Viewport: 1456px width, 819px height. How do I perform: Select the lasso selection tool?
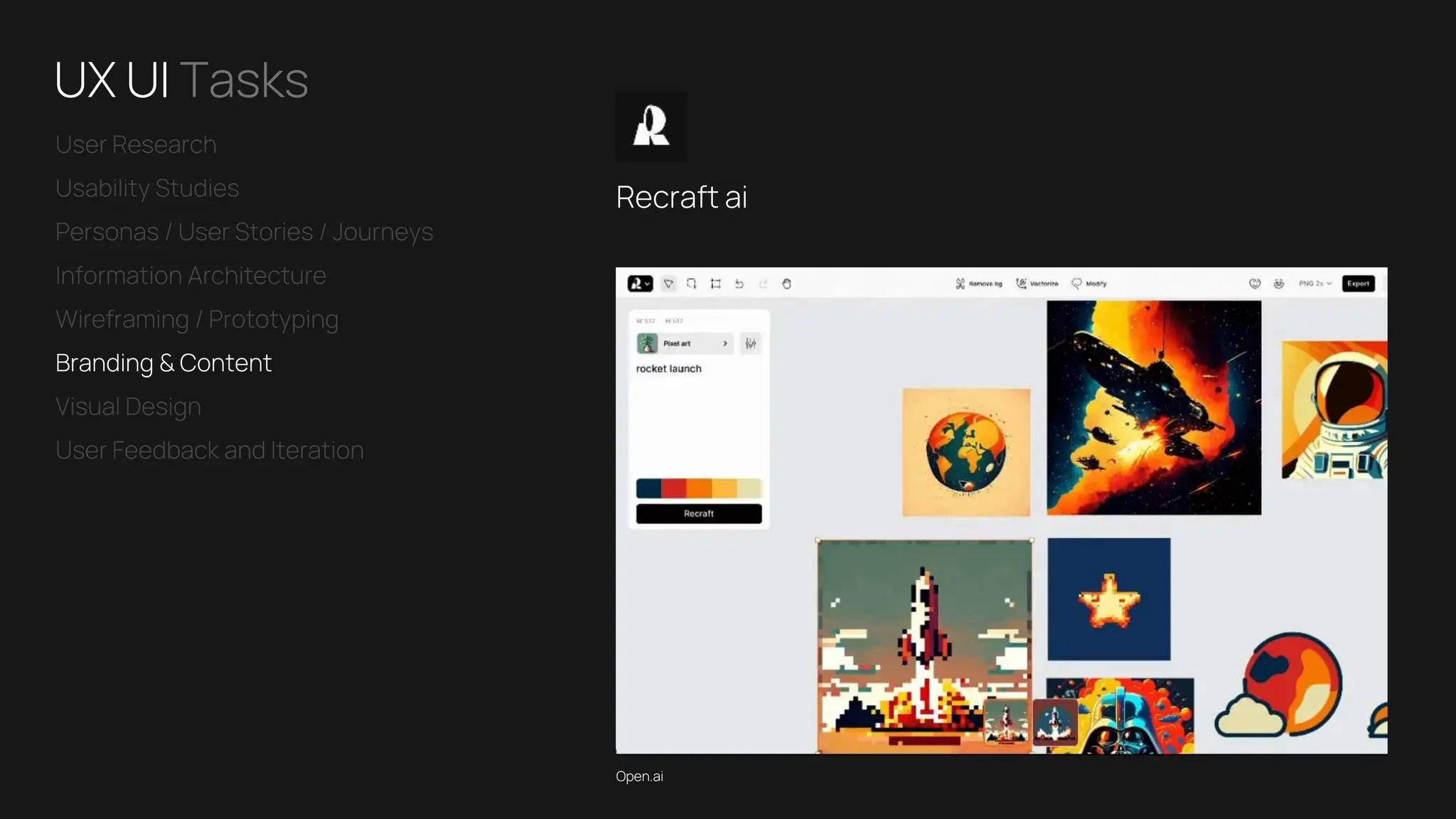point(692,284)
